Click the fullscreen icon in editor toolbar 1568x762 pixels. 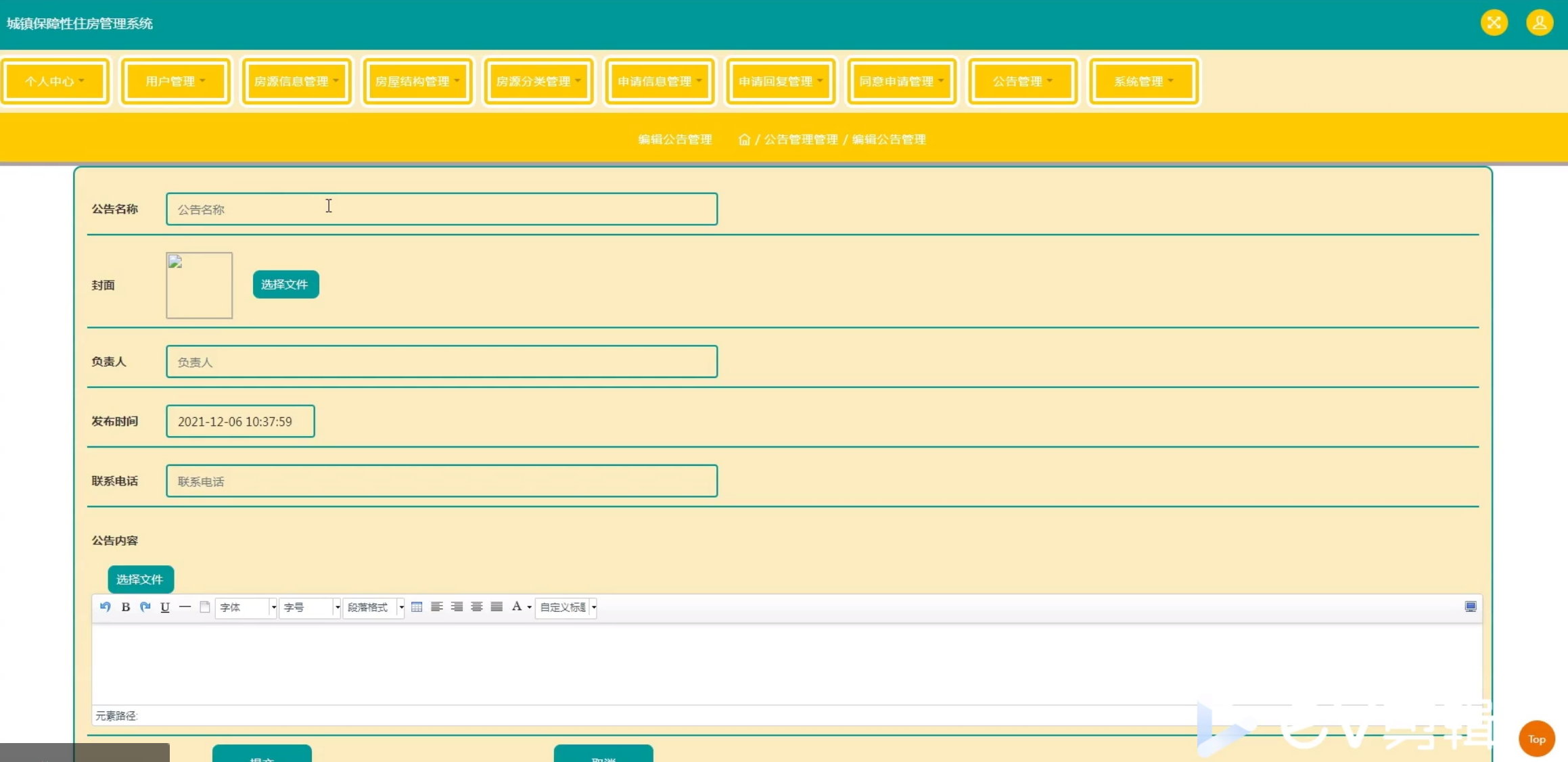click(1470, 606)
